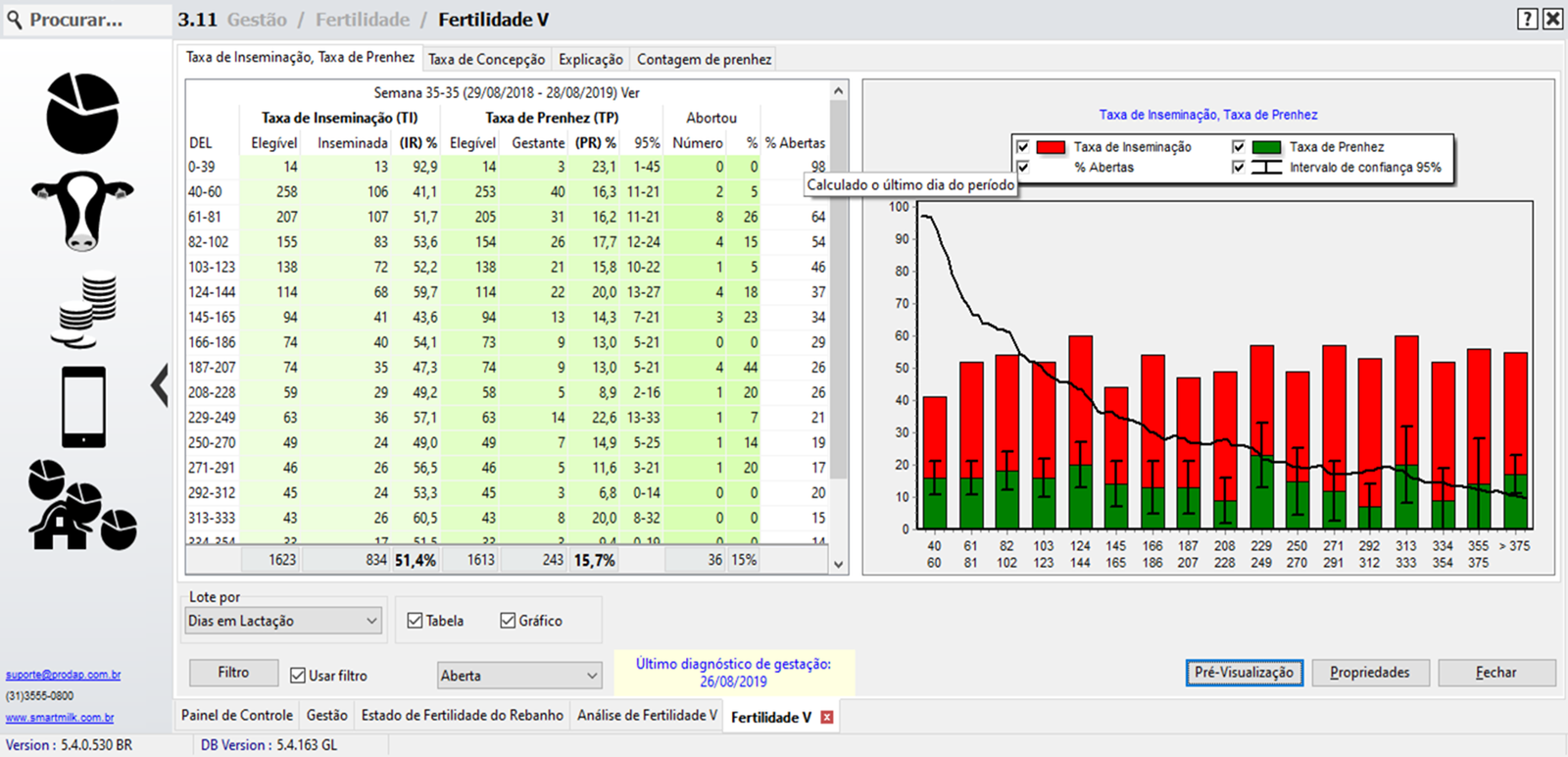Open the suporte@prodap.com.br email link
Viewport: 1568px width, 757px height.
pos(63,675)
